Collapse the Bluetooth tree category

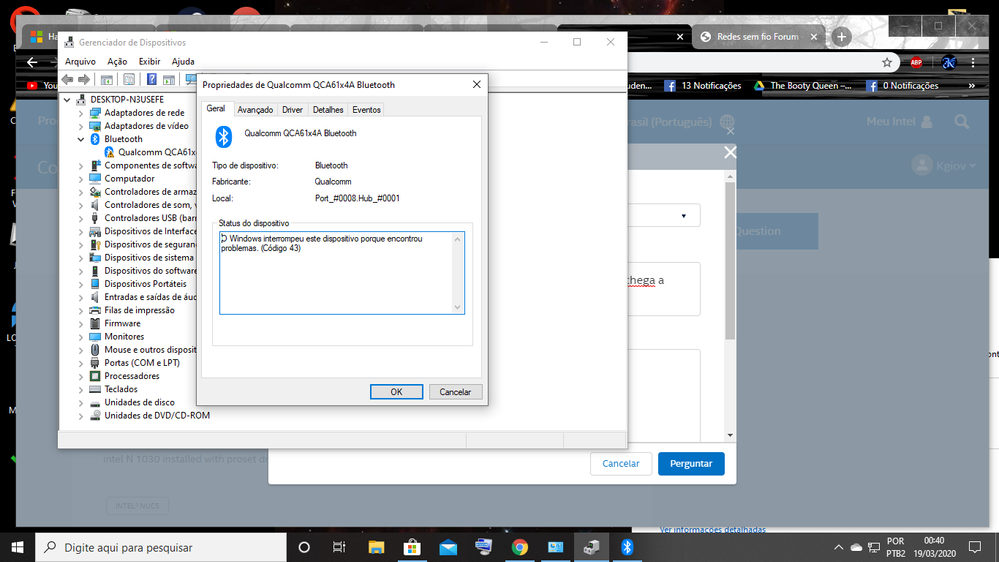tap(81, 139)
